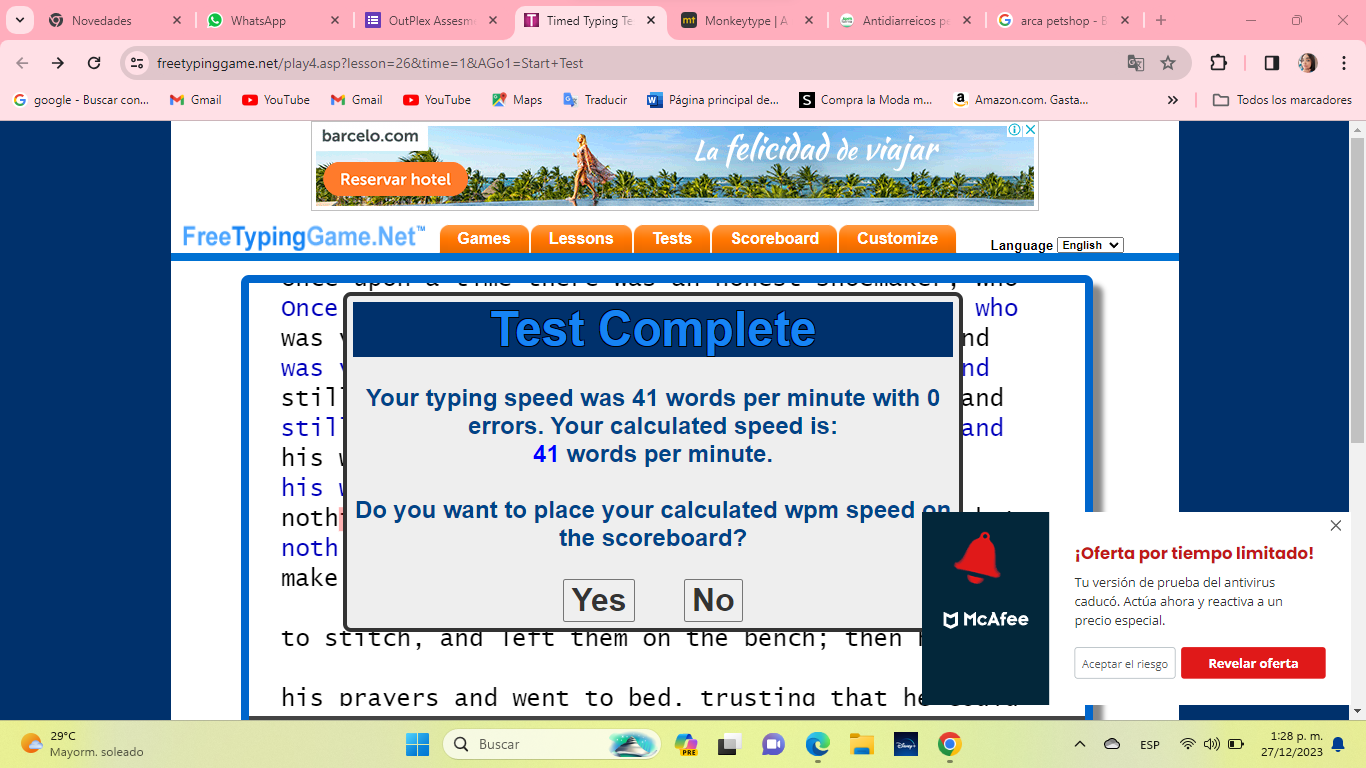The width and height of the screenshot is (1366, 768).
Task: Click the translate page icon
Action: (x=1136, y=63)
